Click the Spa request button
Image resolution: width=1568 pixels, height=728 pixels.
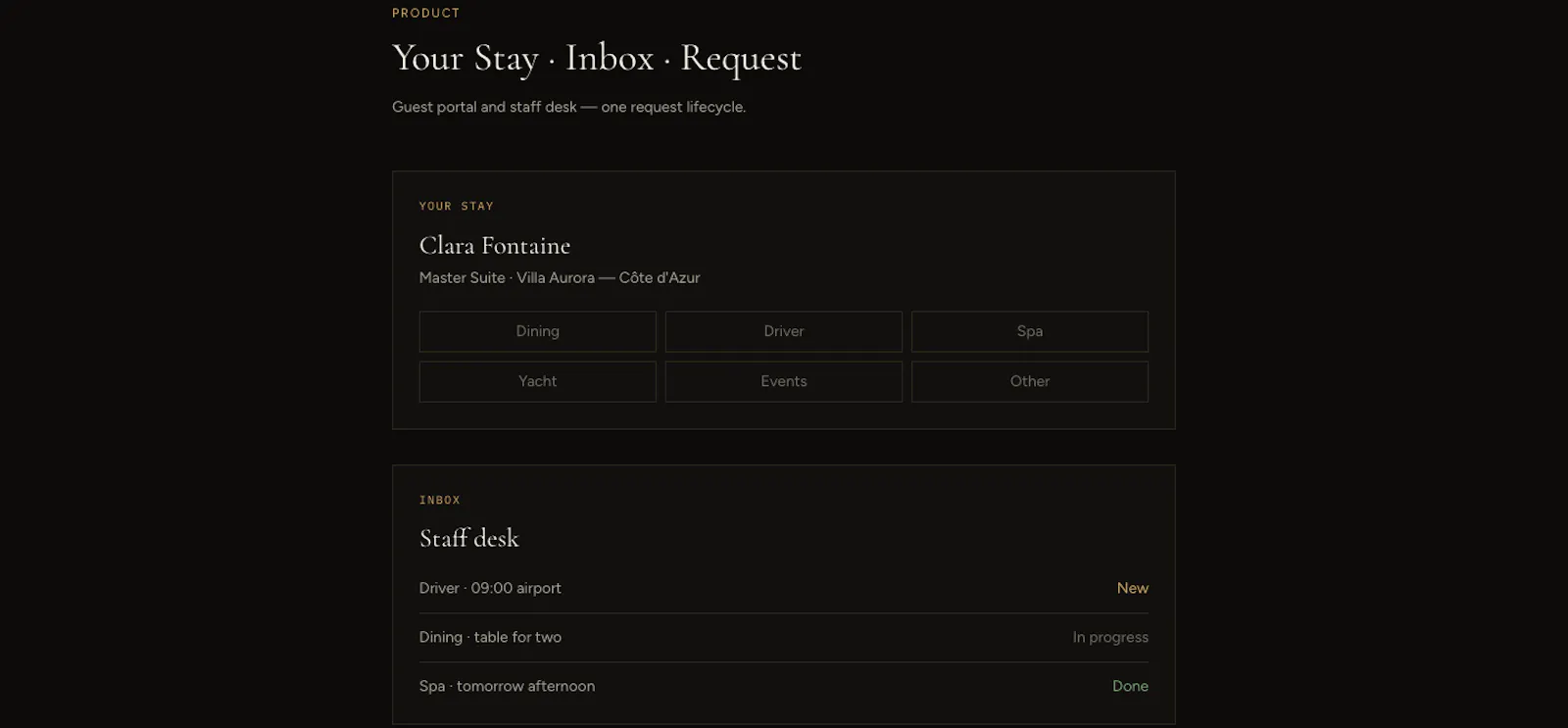pos(1030,331)
